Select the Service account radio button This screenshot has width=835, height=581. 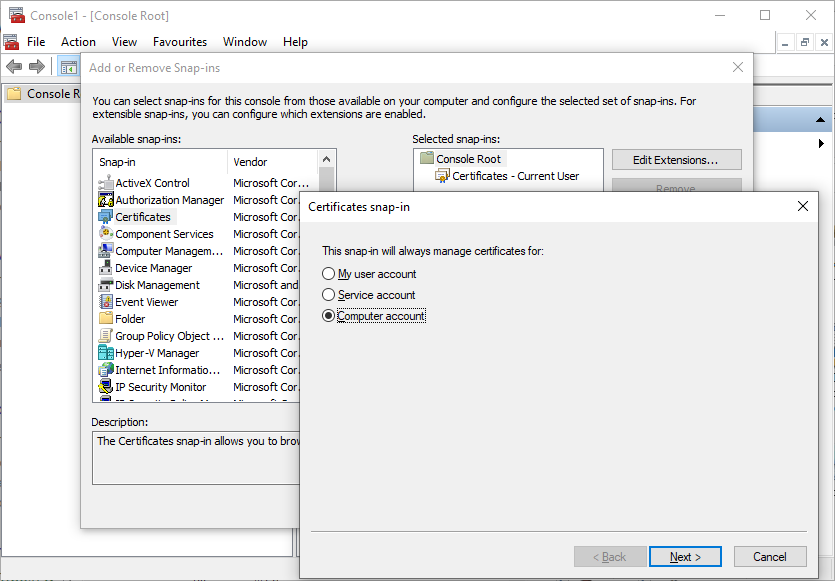pyautogui.click(x=329, y=294)
